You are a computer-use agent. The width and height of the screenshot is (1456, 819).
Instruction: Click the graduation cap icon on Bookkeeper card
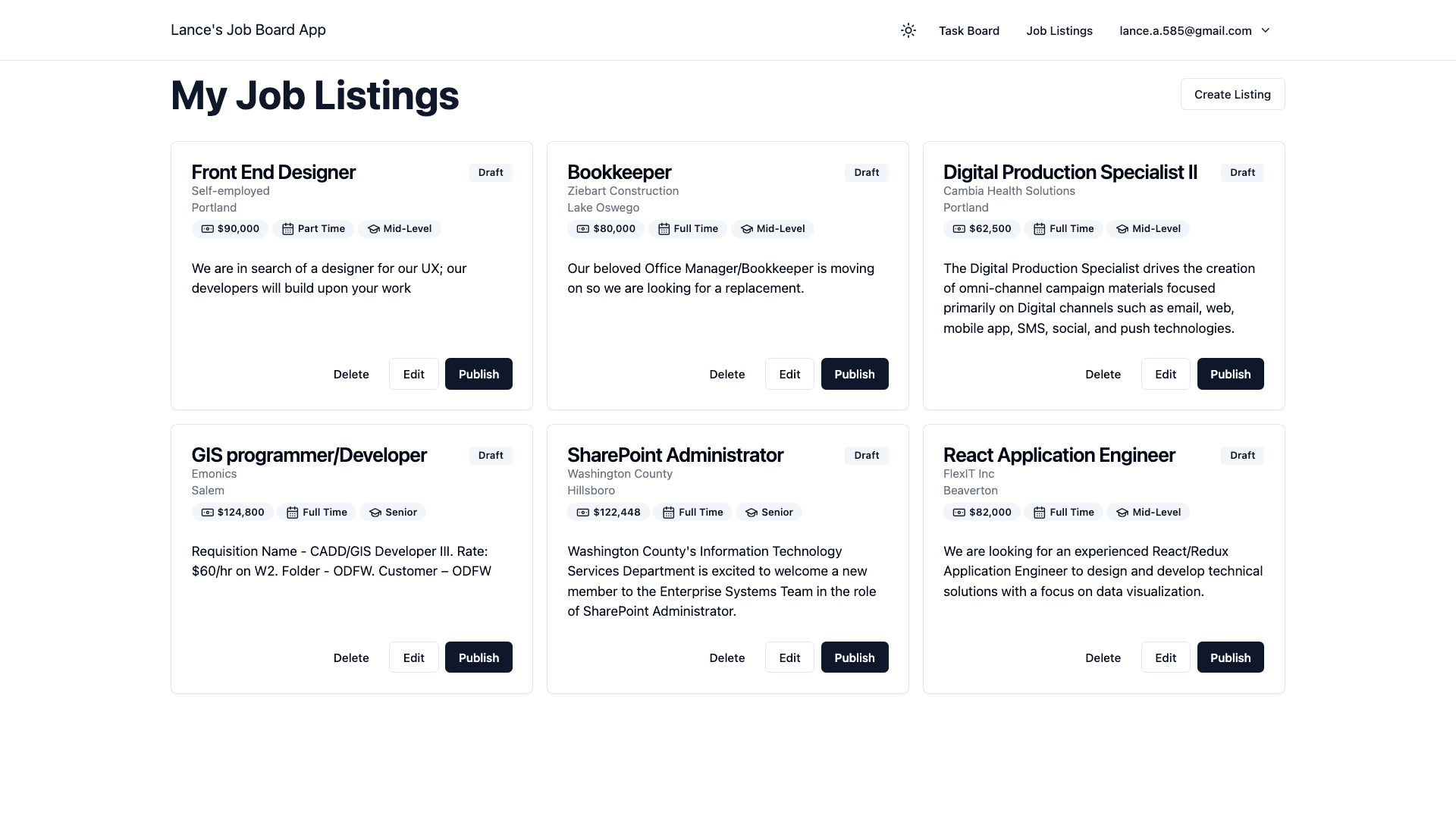tap(746, 229)
